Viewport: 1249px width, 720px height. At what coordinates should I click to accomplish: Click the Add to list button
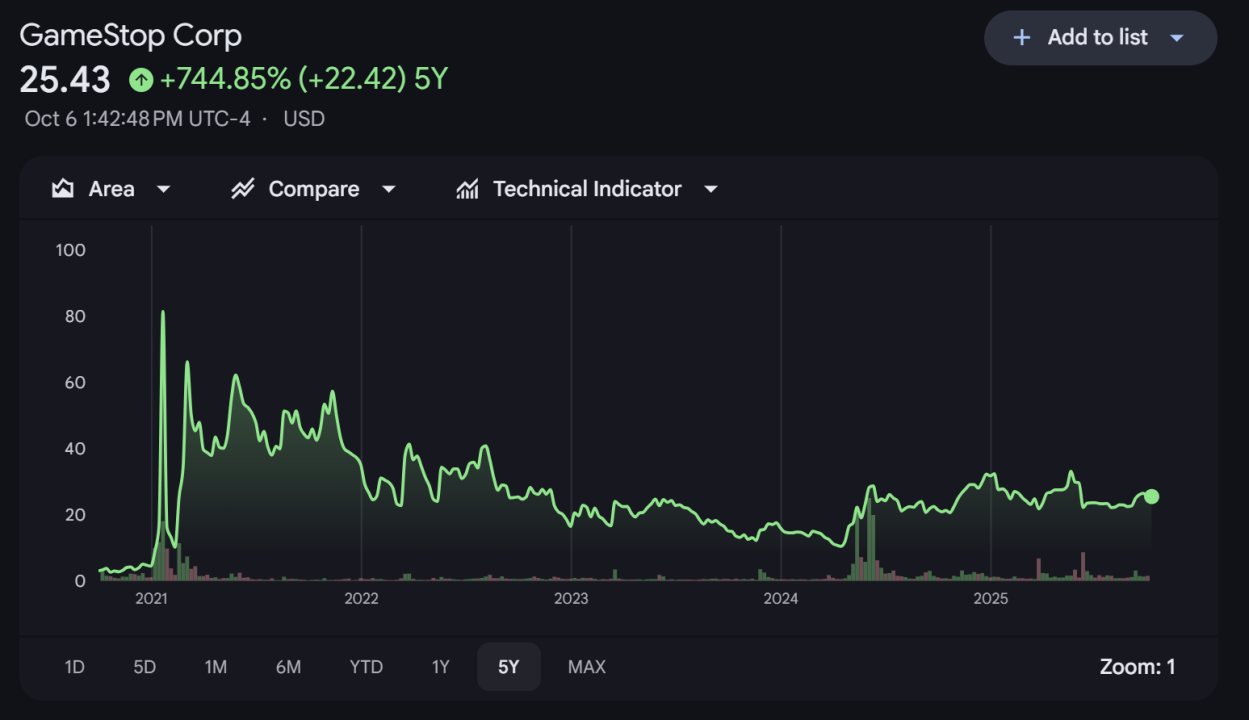coord(1097,38)
